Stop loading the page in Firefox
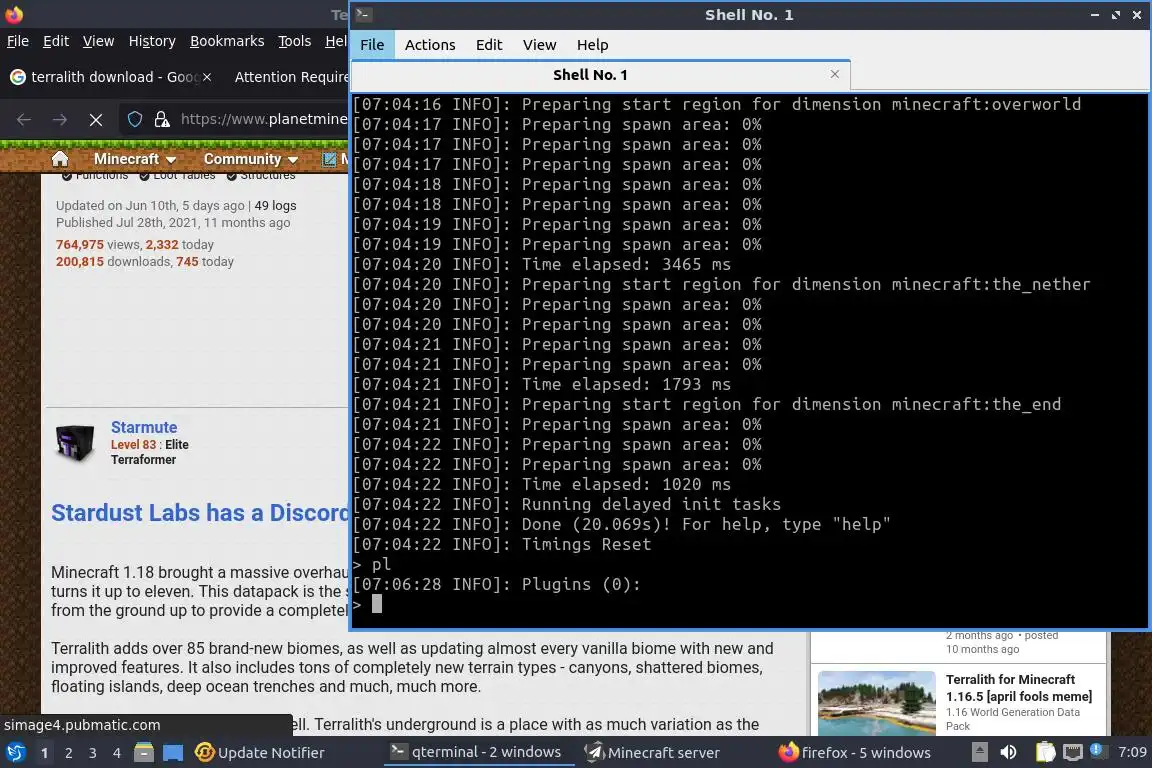This screenshot has height=768, width=1152. coord(96,119)
